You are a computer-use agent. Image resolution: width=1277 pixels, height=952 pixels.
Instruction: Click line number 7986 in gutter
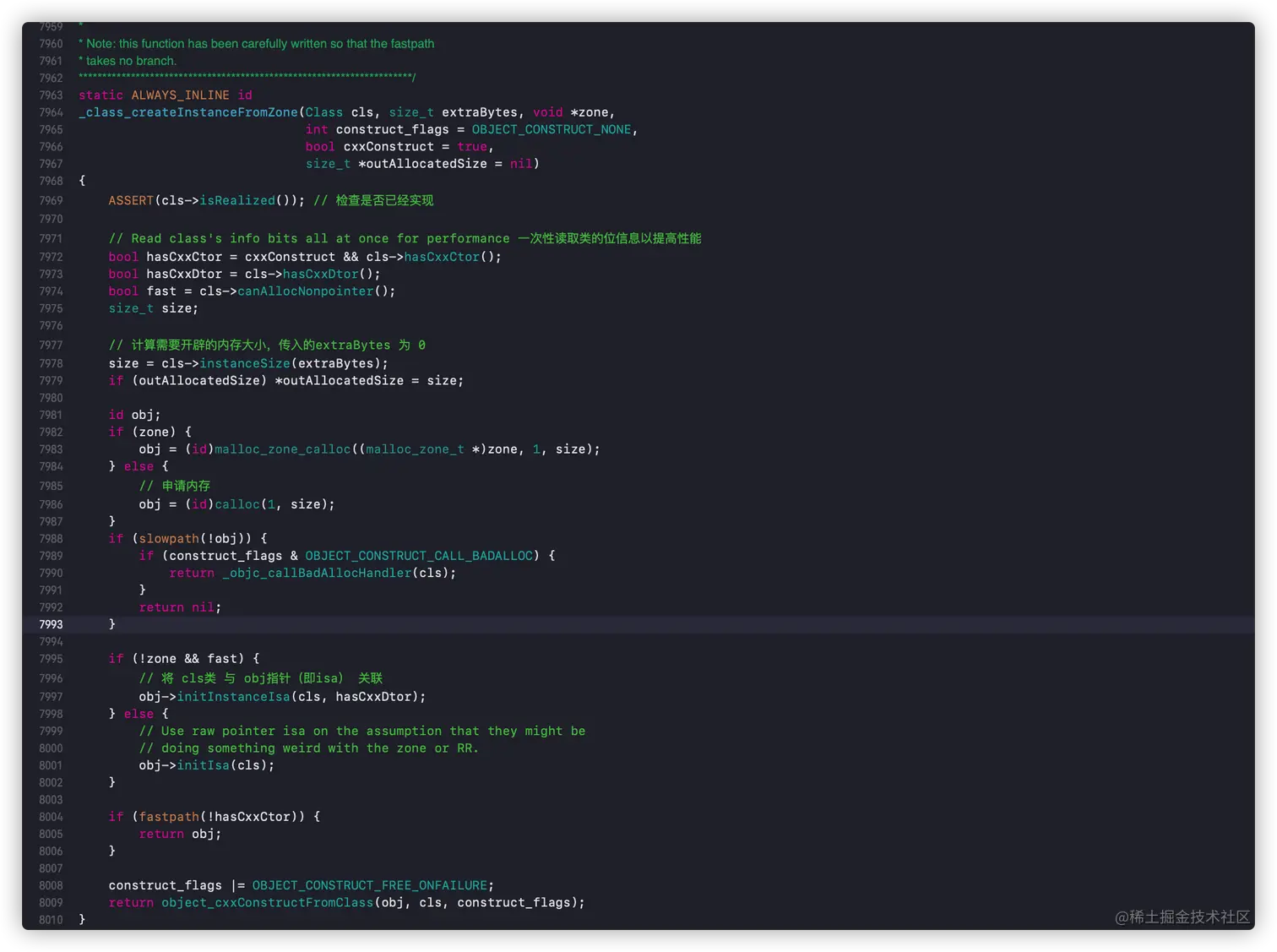[51, 504]
